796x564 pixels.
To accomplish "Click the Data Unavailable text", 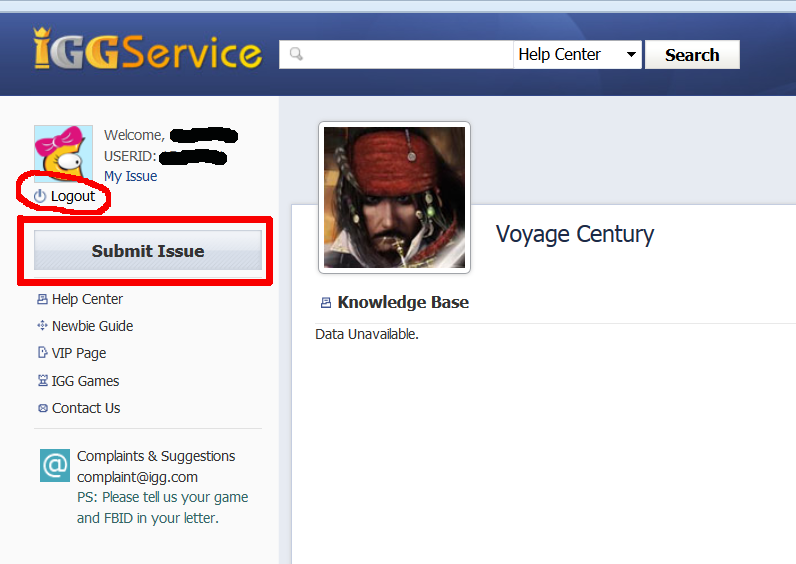I will 367,334.
